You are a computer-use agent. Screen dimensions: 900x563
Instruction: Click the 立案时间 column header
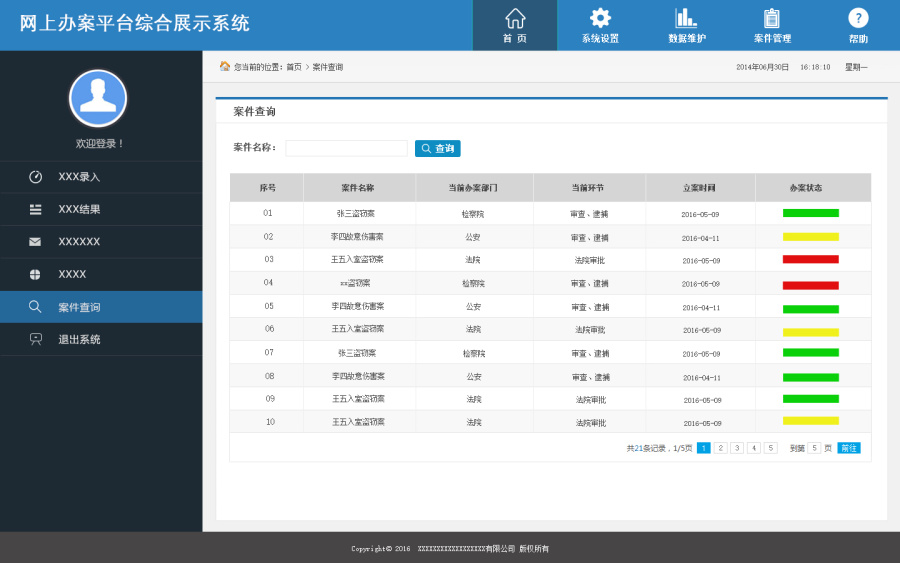699,188
